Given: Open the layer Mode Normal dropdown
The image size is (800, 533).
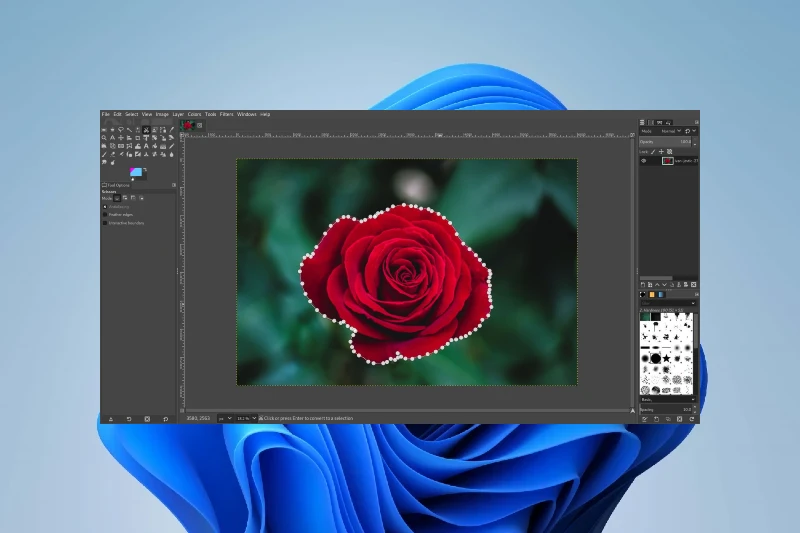Looking at the screenshot, I should tap(661, 131).
